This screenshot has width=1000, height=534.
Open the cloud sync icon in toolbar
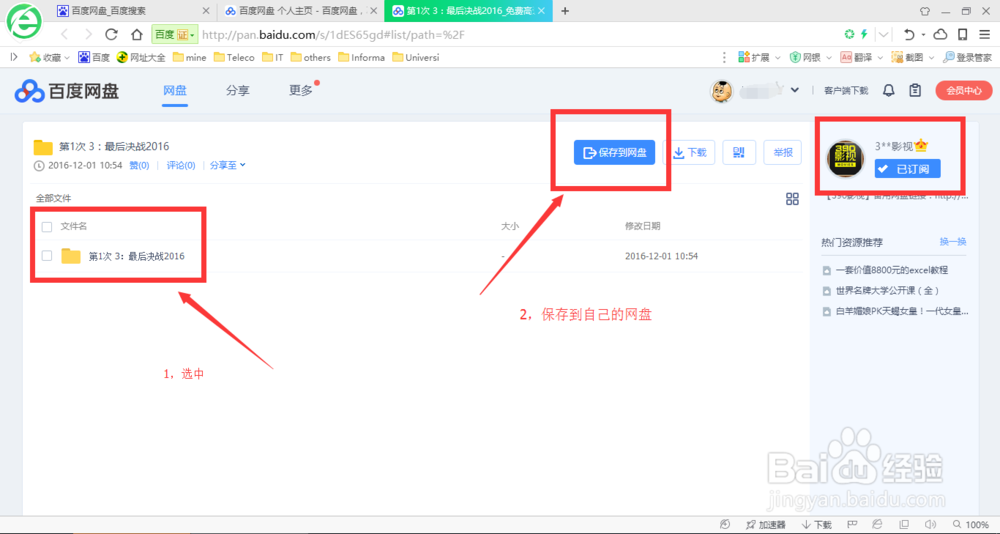tap(940, 34)
